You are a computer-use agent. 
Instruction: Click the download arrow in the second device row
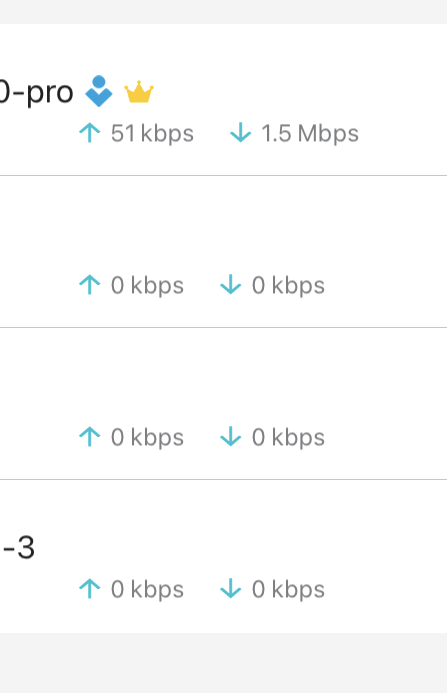click(231, 285)
